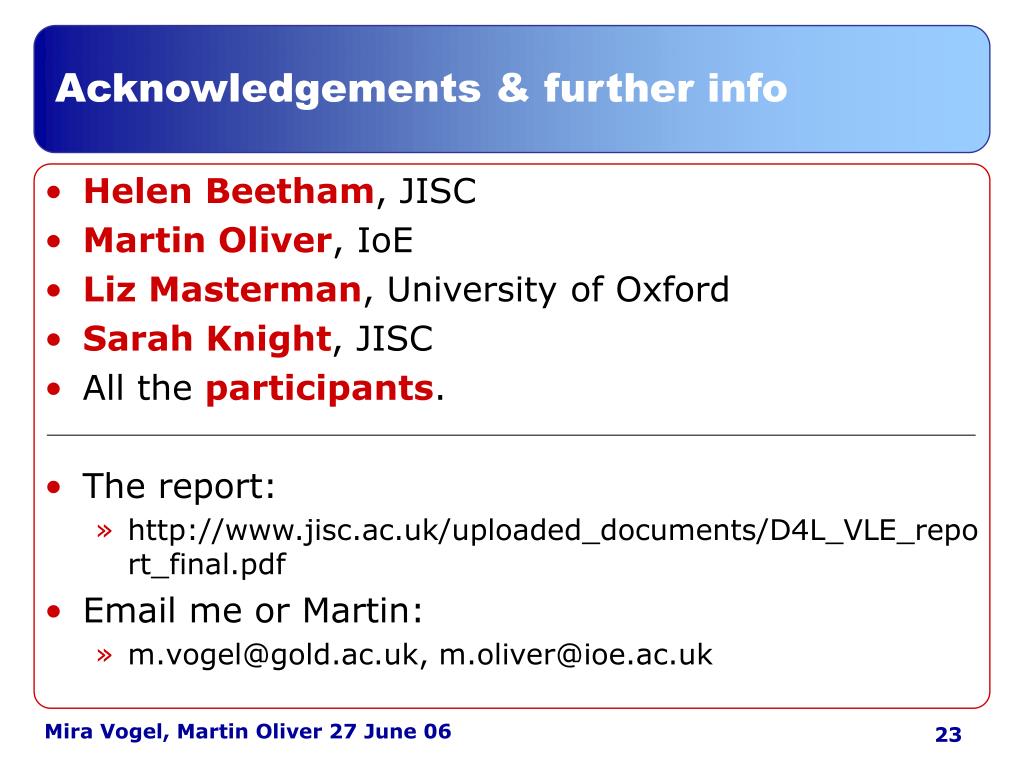Viewport: 1024px width, 768px height.
Task: Select the Martin Oliver name in list
Action: 208,240
